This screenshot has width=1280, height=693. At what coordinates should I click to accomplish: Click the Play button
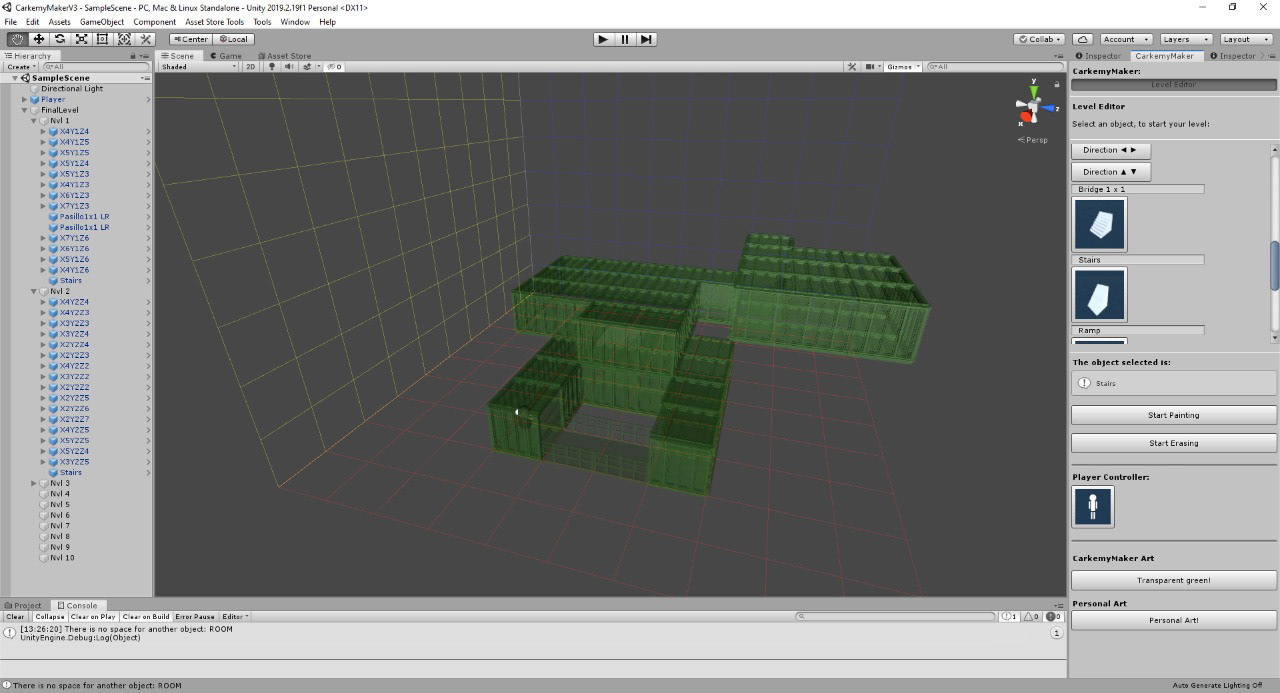click(602, 39)
